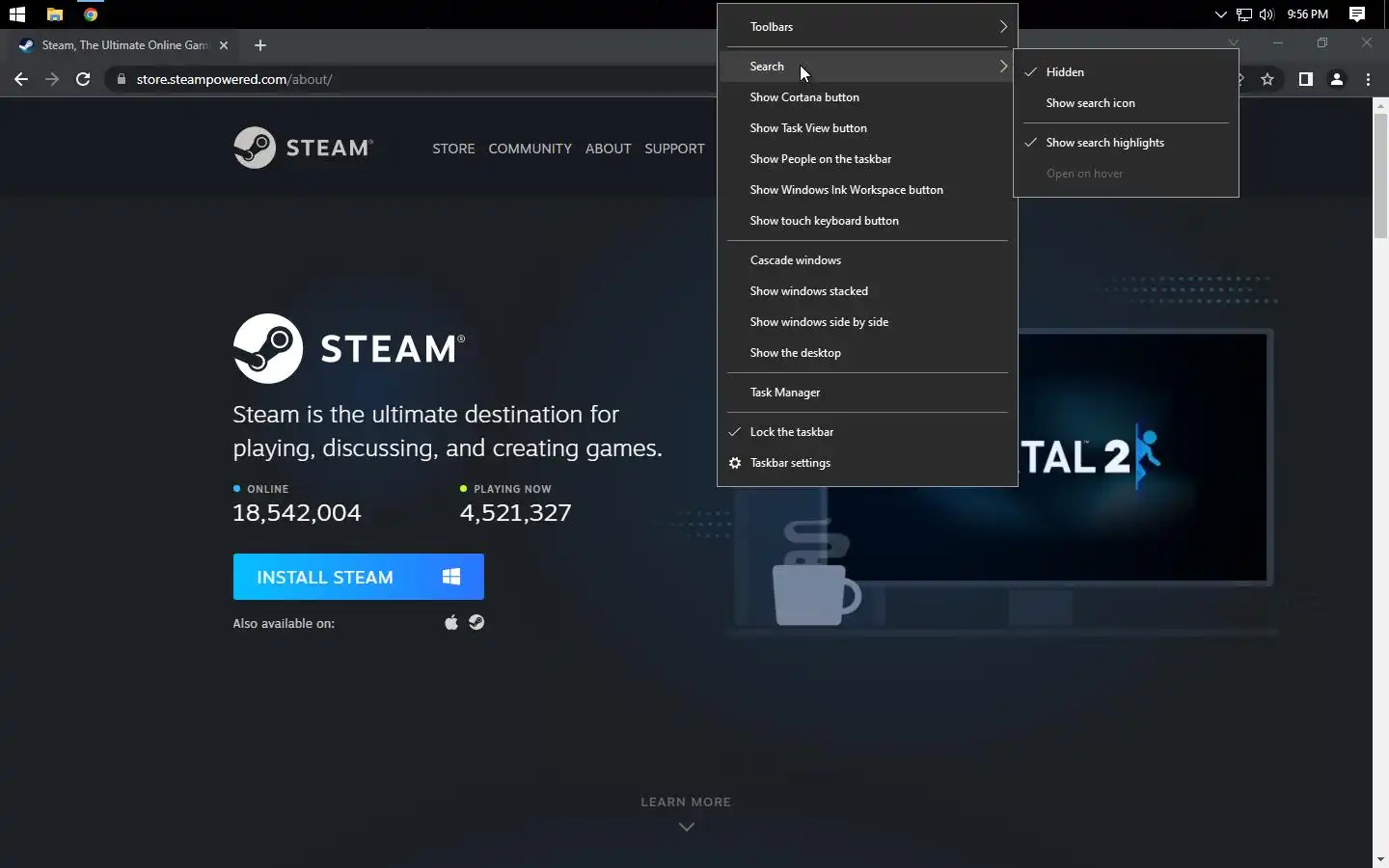Image resolution: width=1389 pixels, height=868 pixels.
Task: Select Show the desktop
Action: coord(867,353)
